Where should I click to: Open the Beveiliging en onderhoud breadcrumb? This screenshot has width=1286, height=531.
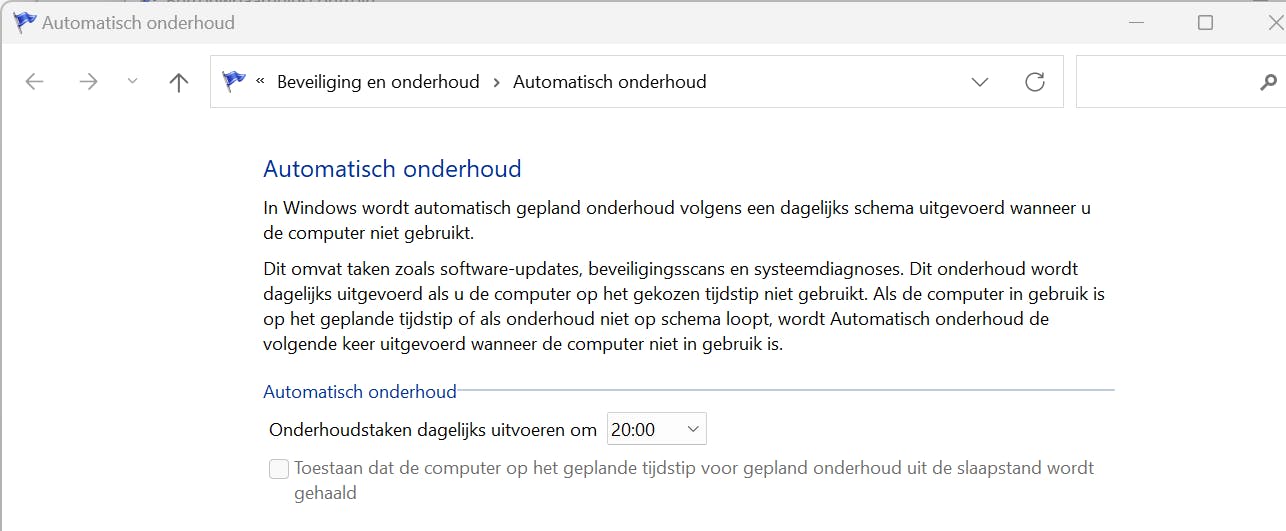click(x=378, y=82)
